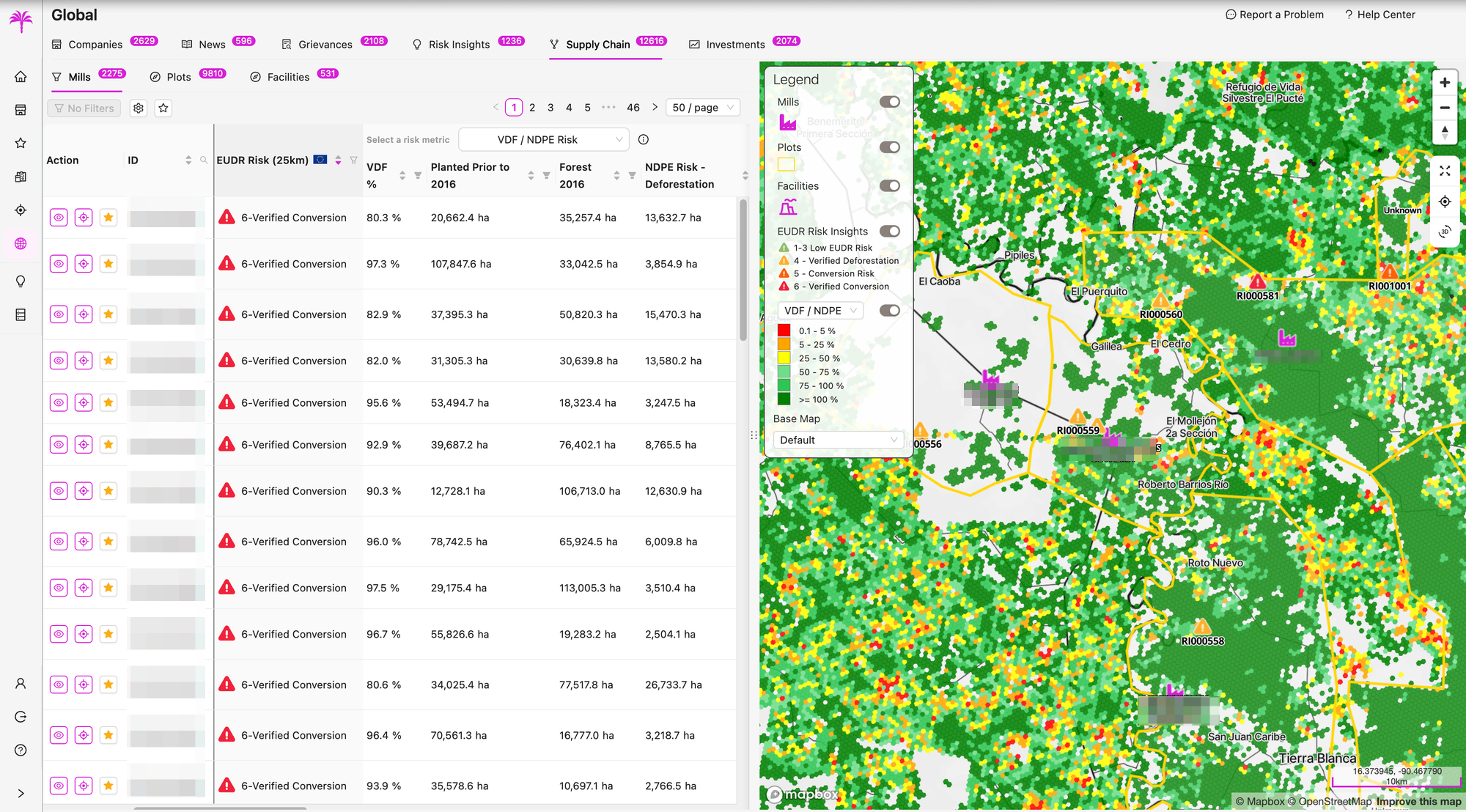Expand the map to fullscreen
The width and height of the screenshot is (1466, 812).
coord(1445,171)
